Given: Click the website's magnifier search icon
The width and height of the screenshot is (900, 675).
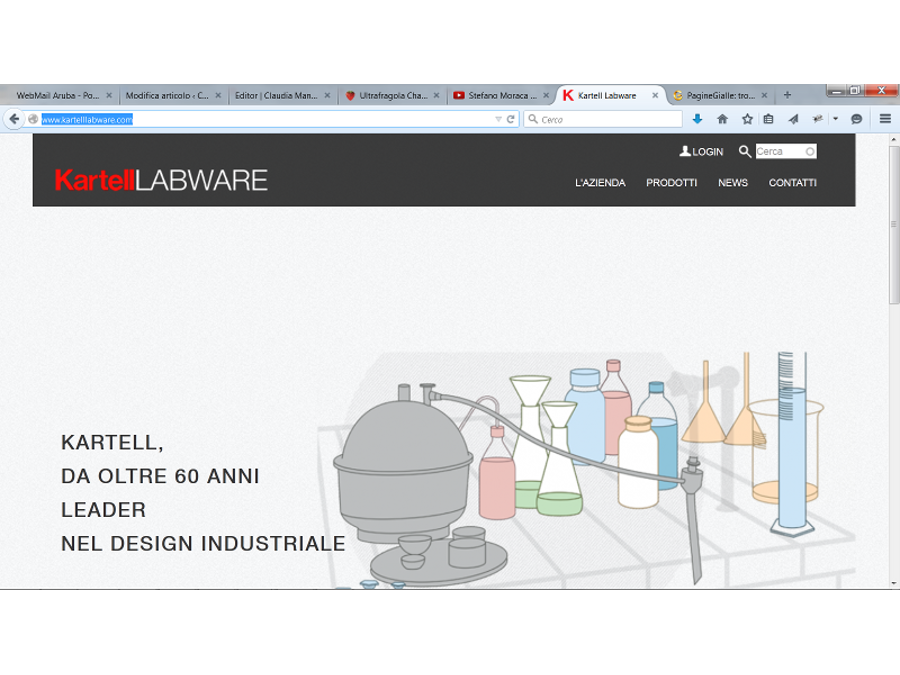Looking at the screenshot, I should point(744,152).
